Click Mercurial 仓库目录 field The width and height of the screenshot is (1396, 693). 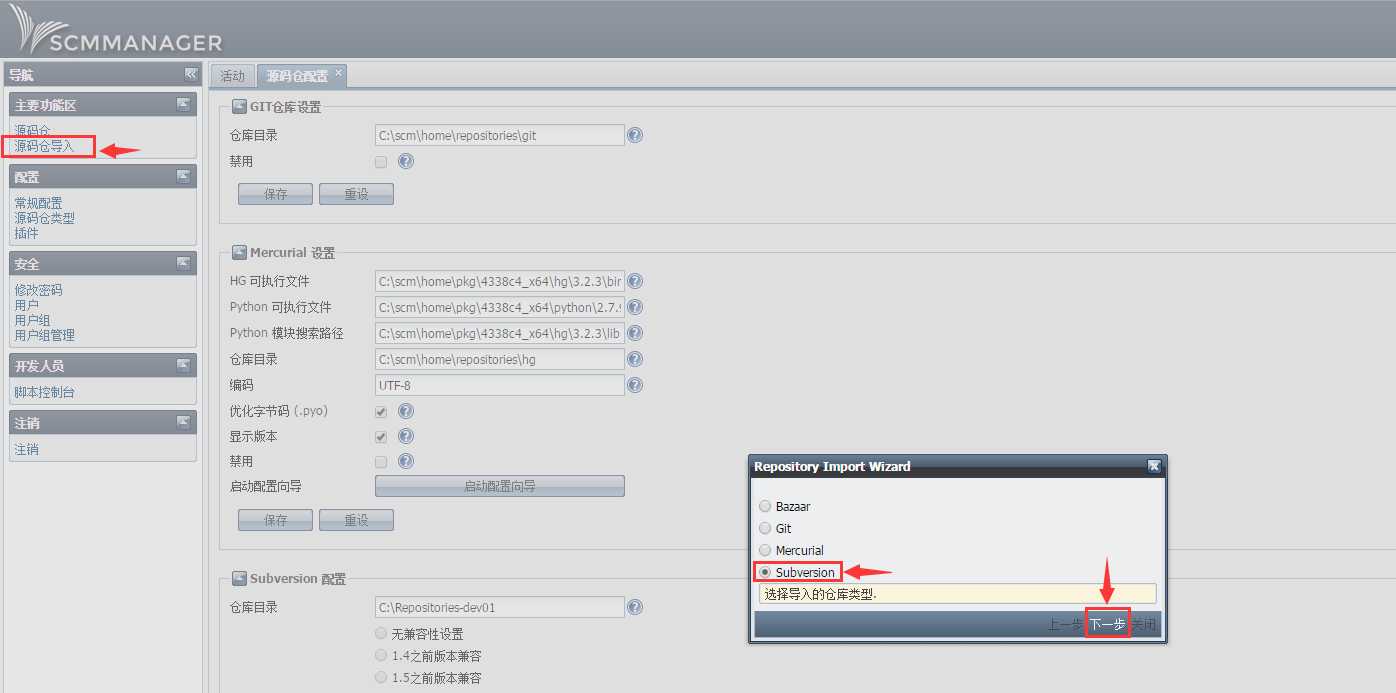(x=500, y=359)
